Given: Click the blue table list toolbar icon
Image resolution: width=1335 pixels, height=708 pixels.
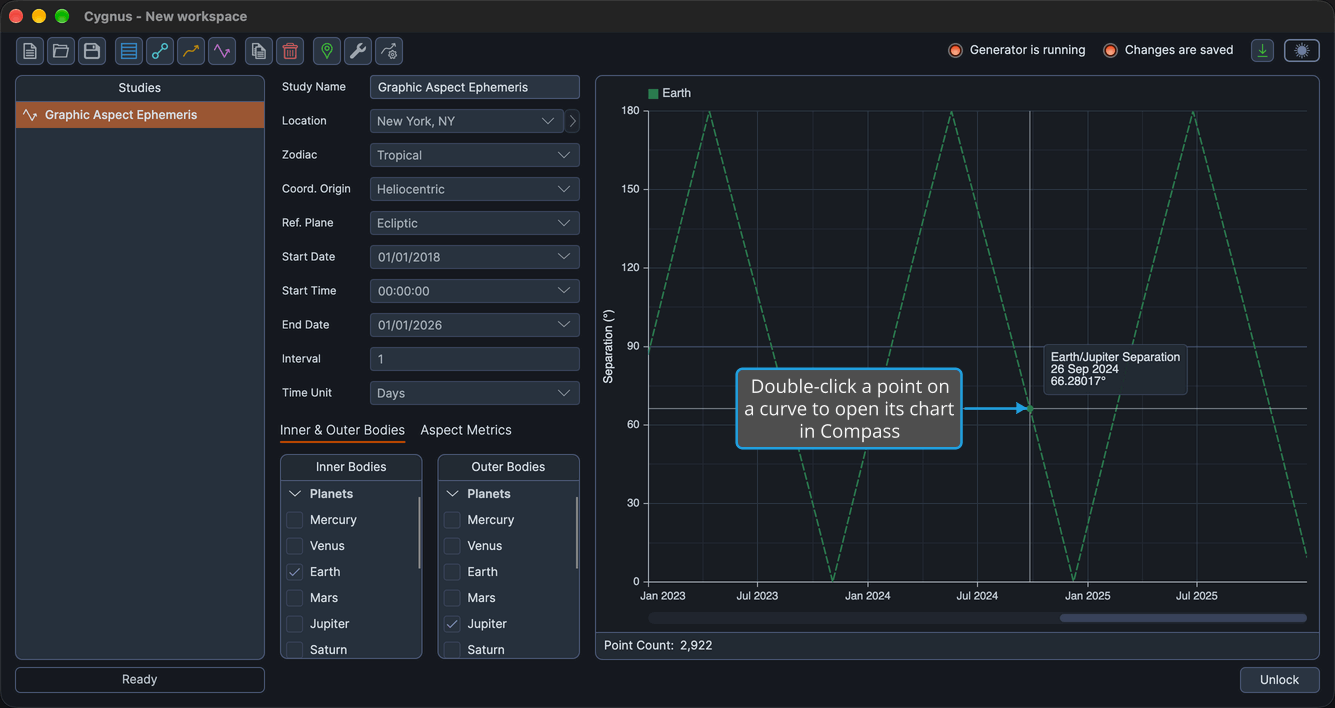Looking at the screenshot, I should click(129, 51).
